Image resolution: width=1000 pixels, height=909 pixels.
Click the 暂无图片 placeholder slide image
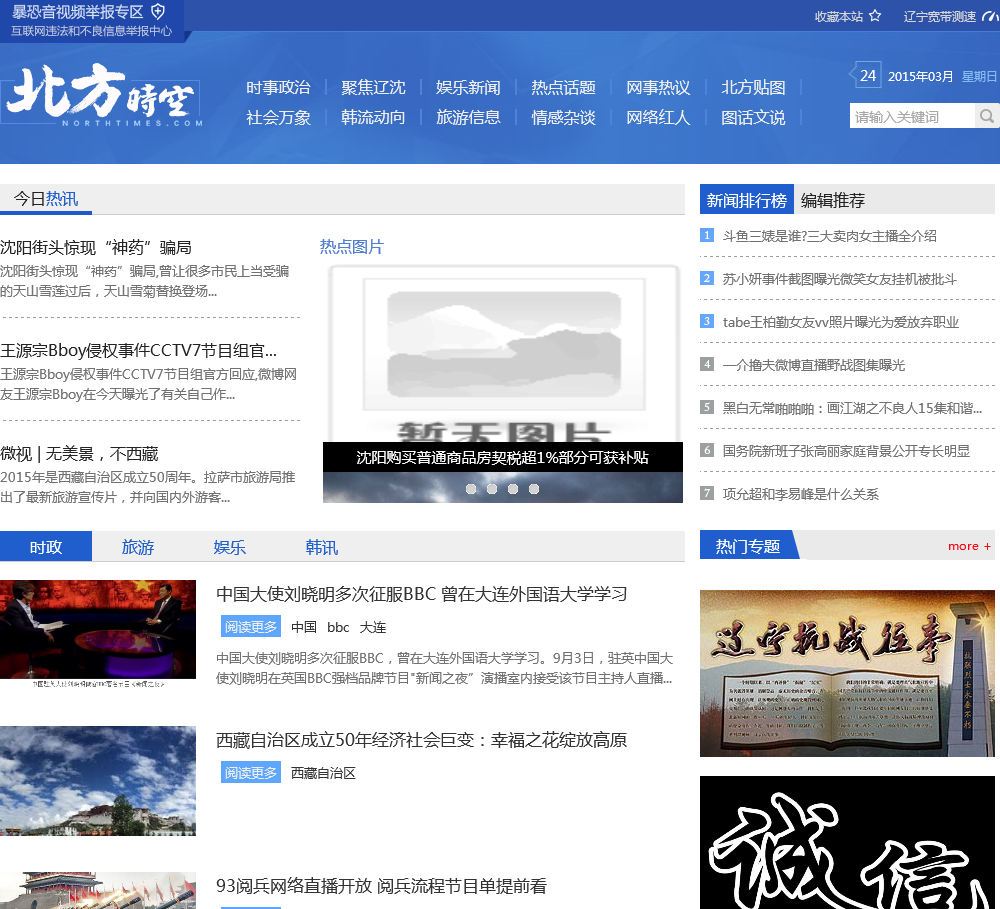pyautogui.click(x=503, y=353)
